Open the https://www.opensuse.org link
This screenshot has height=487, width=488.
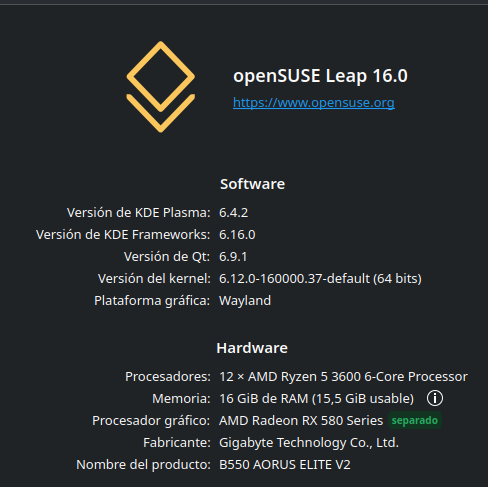[314, 103]
